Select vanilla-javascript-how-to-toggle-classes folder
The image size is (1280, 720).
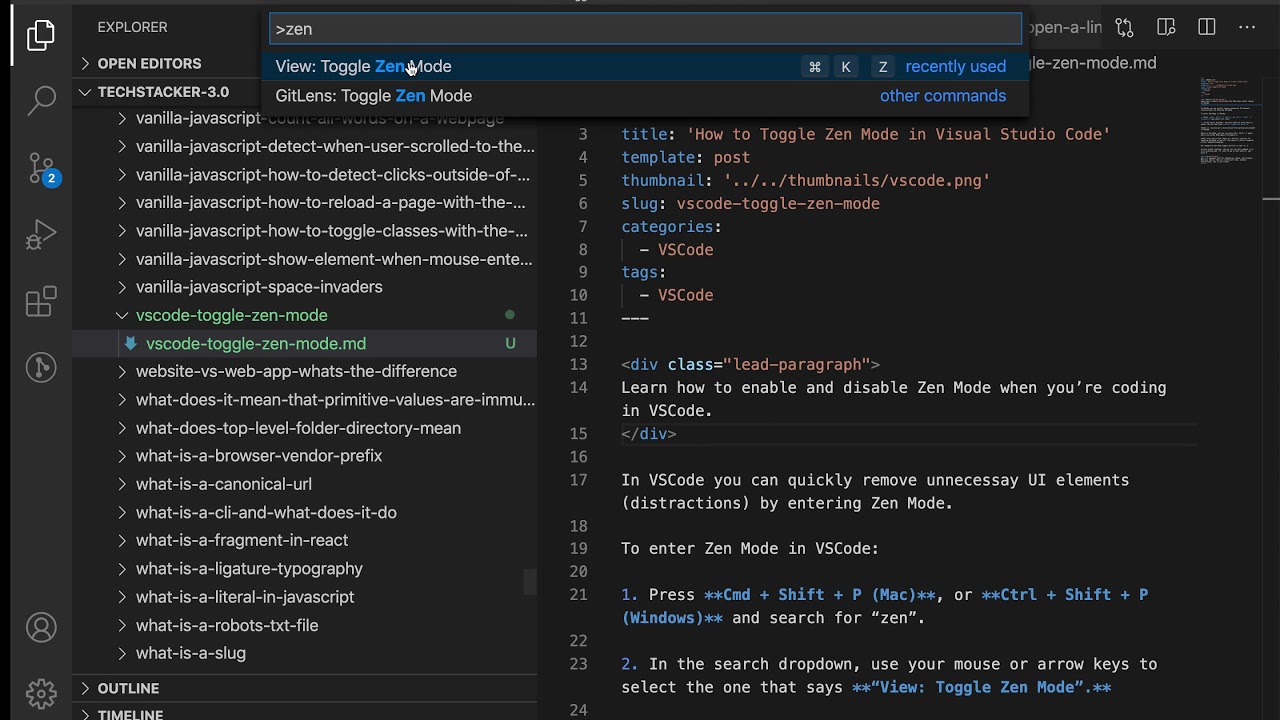(x=332, y=231)
